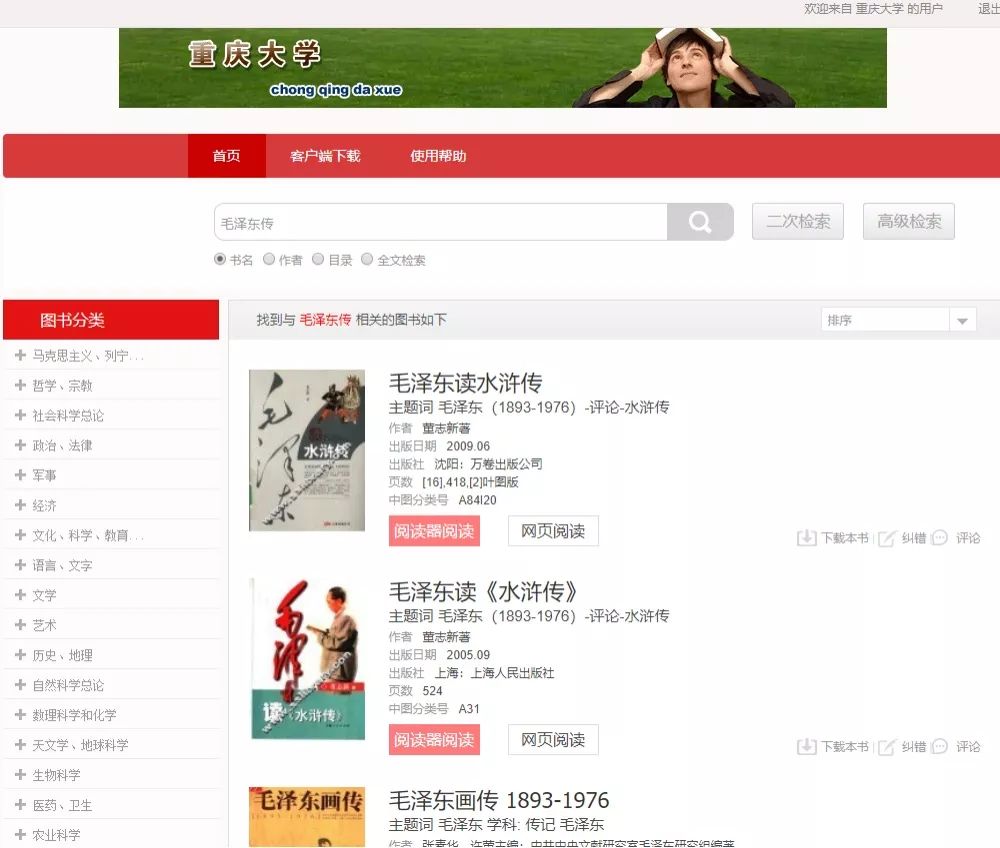Screen dimensions: 1000x848
Task: Expand the 自然科学总论 category
Action: point(20,685)
